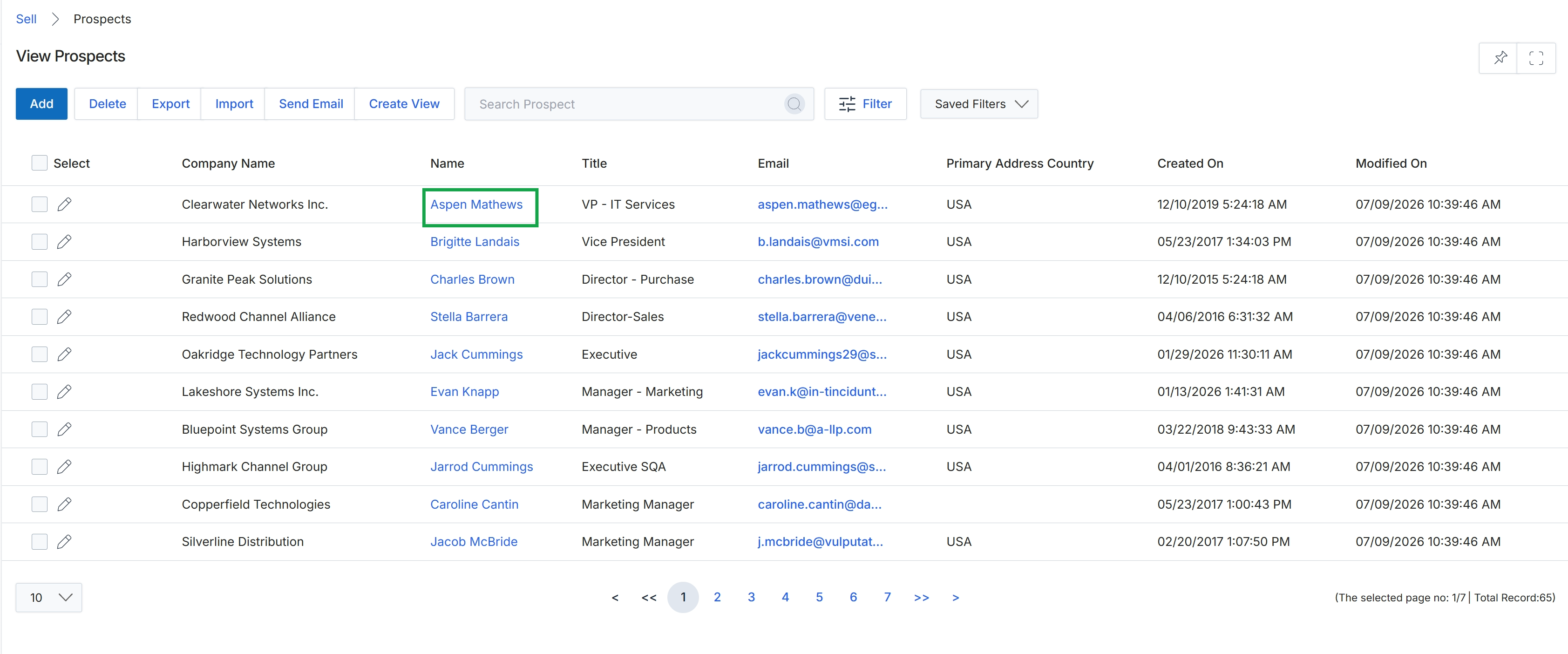Open Aspen Mathews prospect
The width and height of the screenshot is (1568, 654).
click(476, 204)
